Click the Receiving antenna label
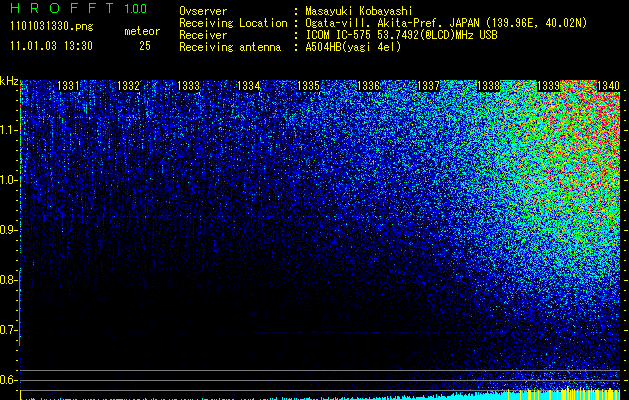Viewport: 629px width, 400px height. (230, 47)
